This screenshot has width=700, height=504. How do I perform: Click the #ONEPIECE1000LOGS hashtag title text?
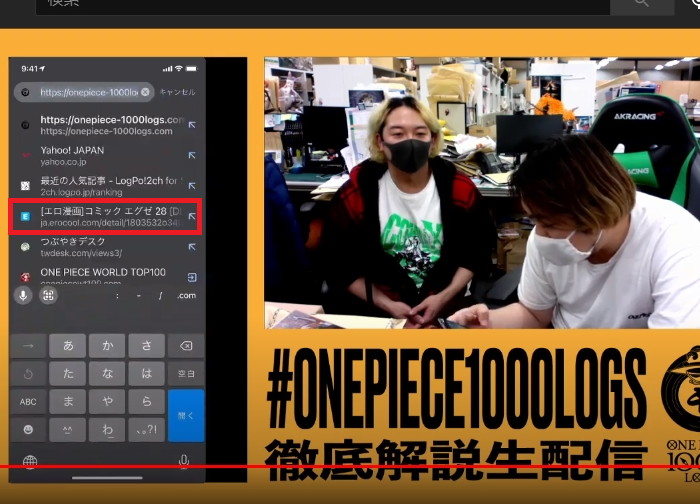click(456, 388)
